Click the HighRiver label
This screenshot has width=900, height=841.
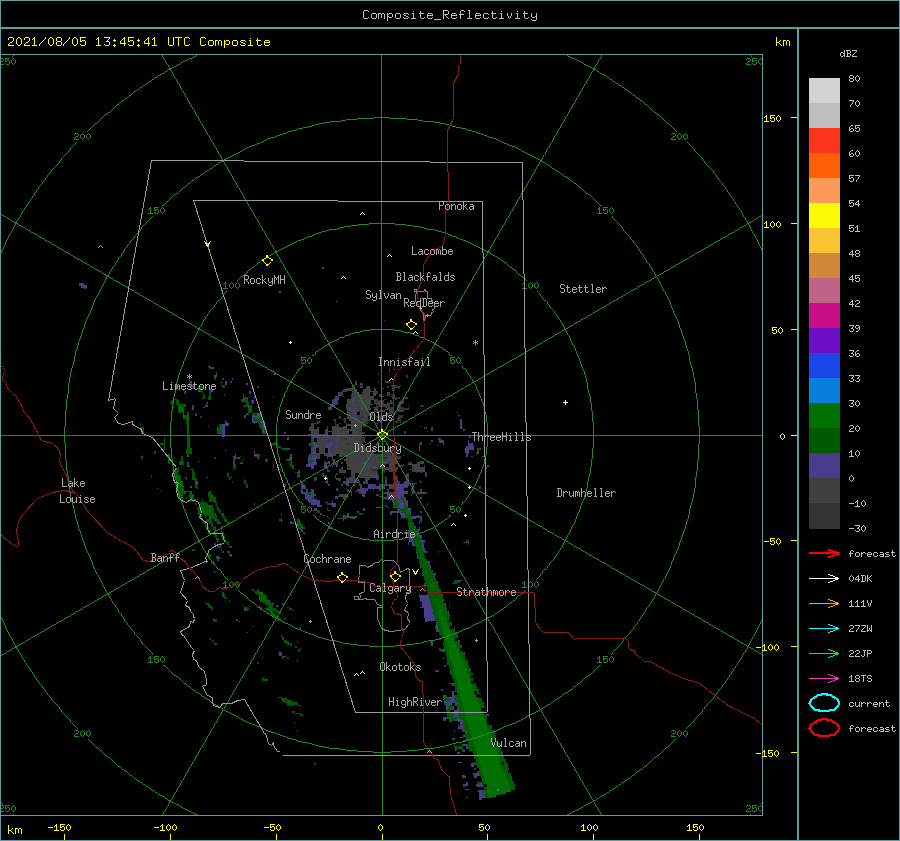415,702
